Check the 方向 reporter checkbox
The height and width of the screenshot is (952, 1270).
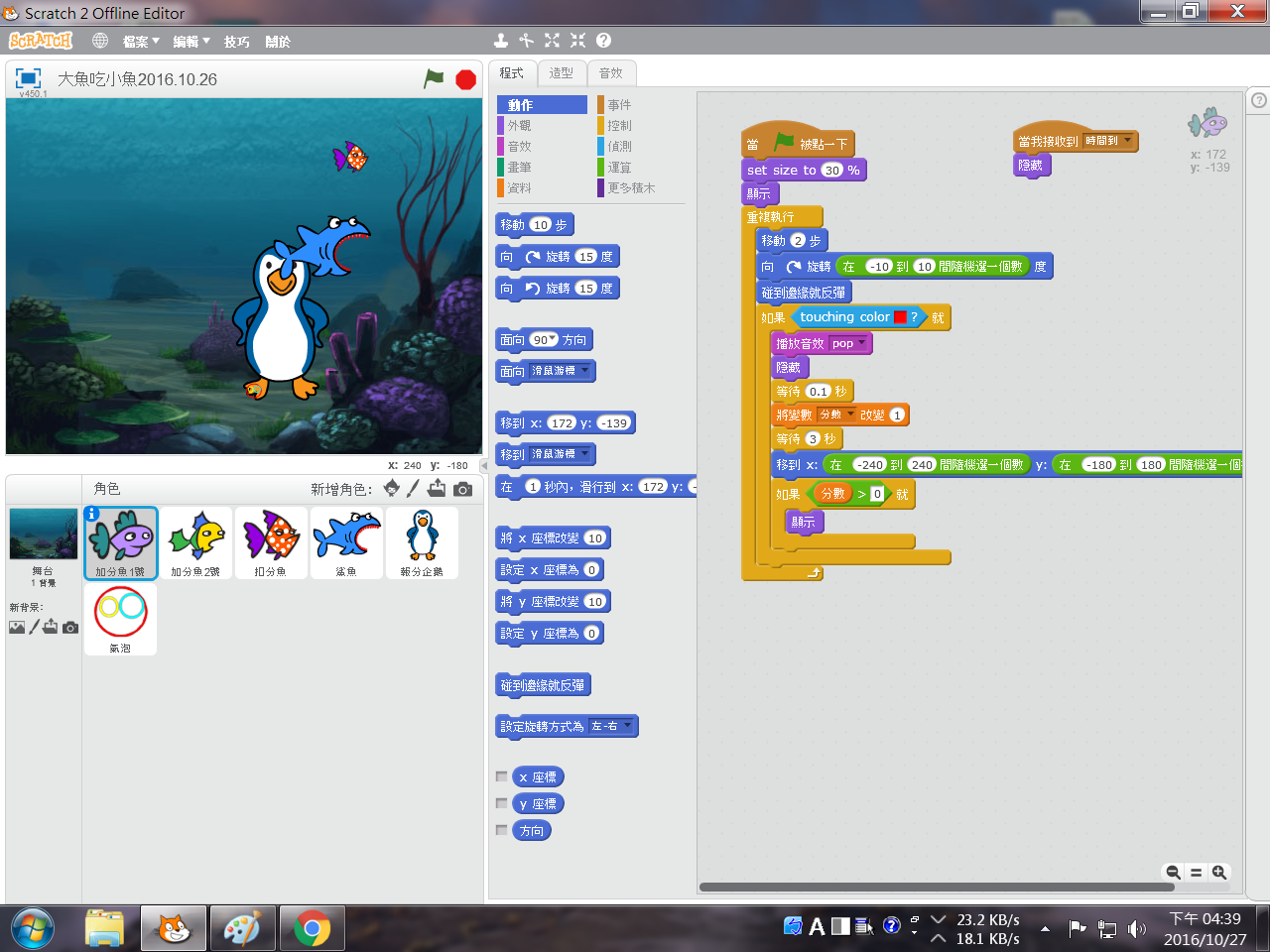502,830
